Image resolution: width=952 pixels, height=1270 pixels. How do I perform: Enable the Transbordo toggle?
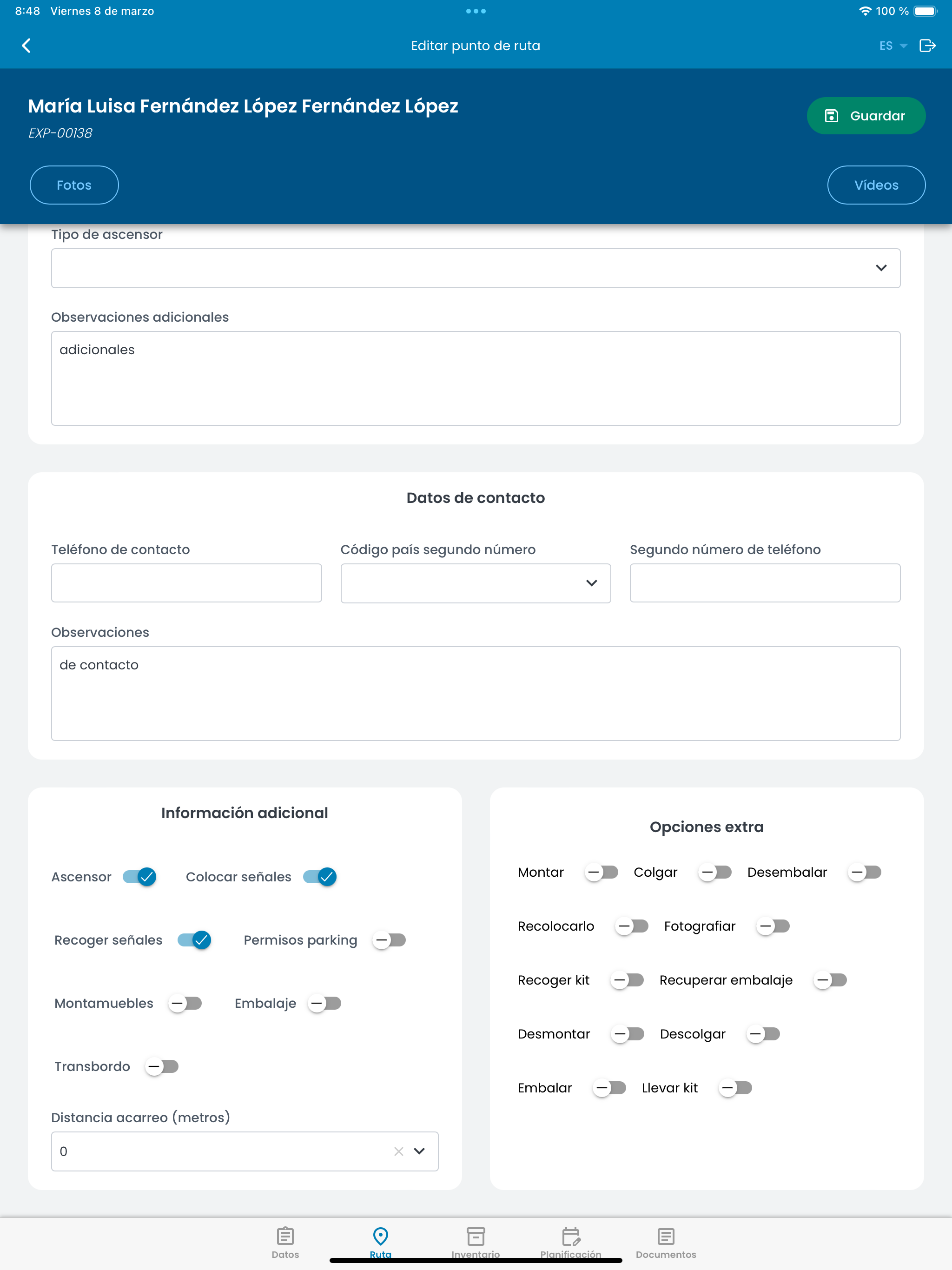161,1066
